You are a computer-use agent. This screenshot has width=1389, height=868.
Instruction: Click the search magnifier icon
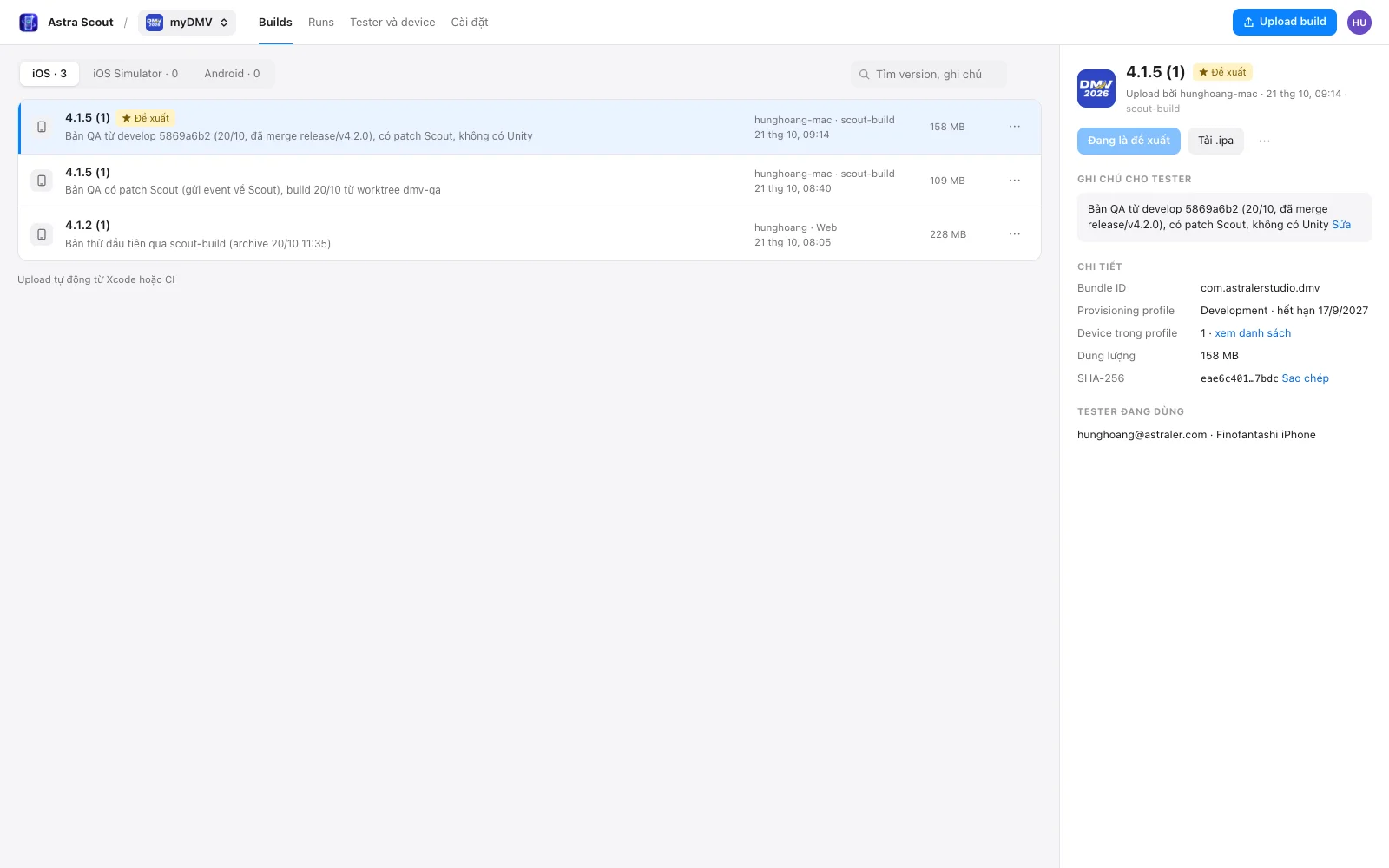click(x=865, y=75)
